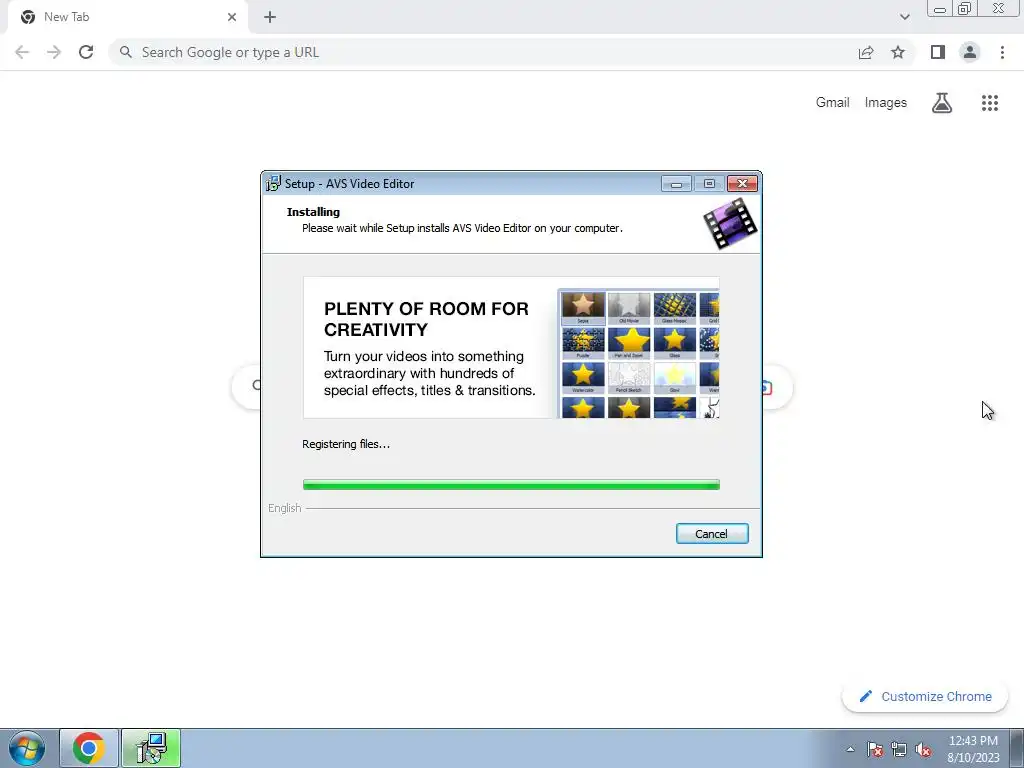Click the setup icon in the dialog title
Screen dimensions: 1024x768
(x=273, y=184)
